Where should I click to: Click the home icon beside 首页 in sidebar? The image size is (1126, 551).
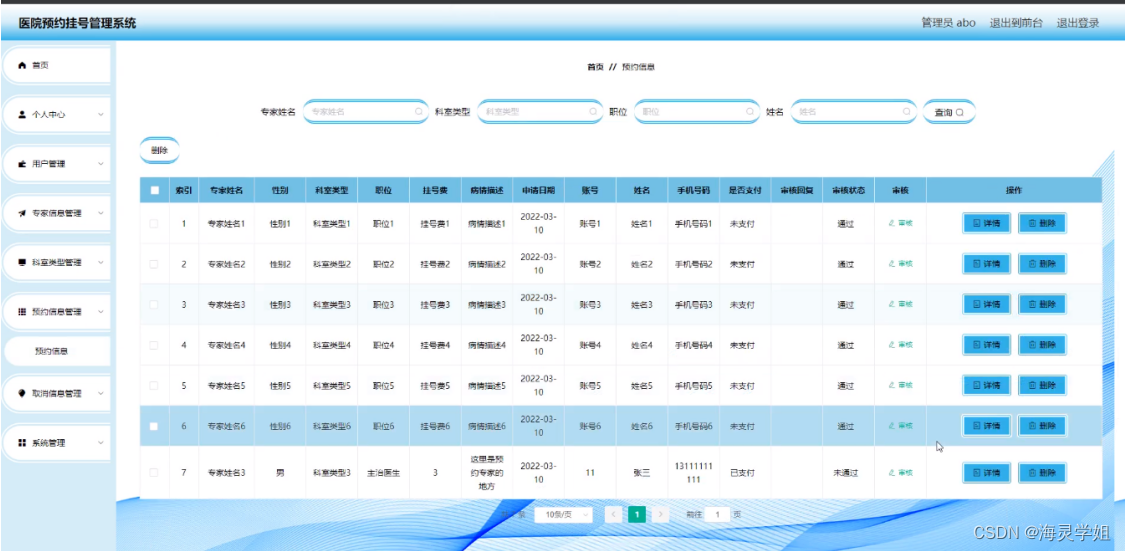pyautogui.click(x=22, y=65)
